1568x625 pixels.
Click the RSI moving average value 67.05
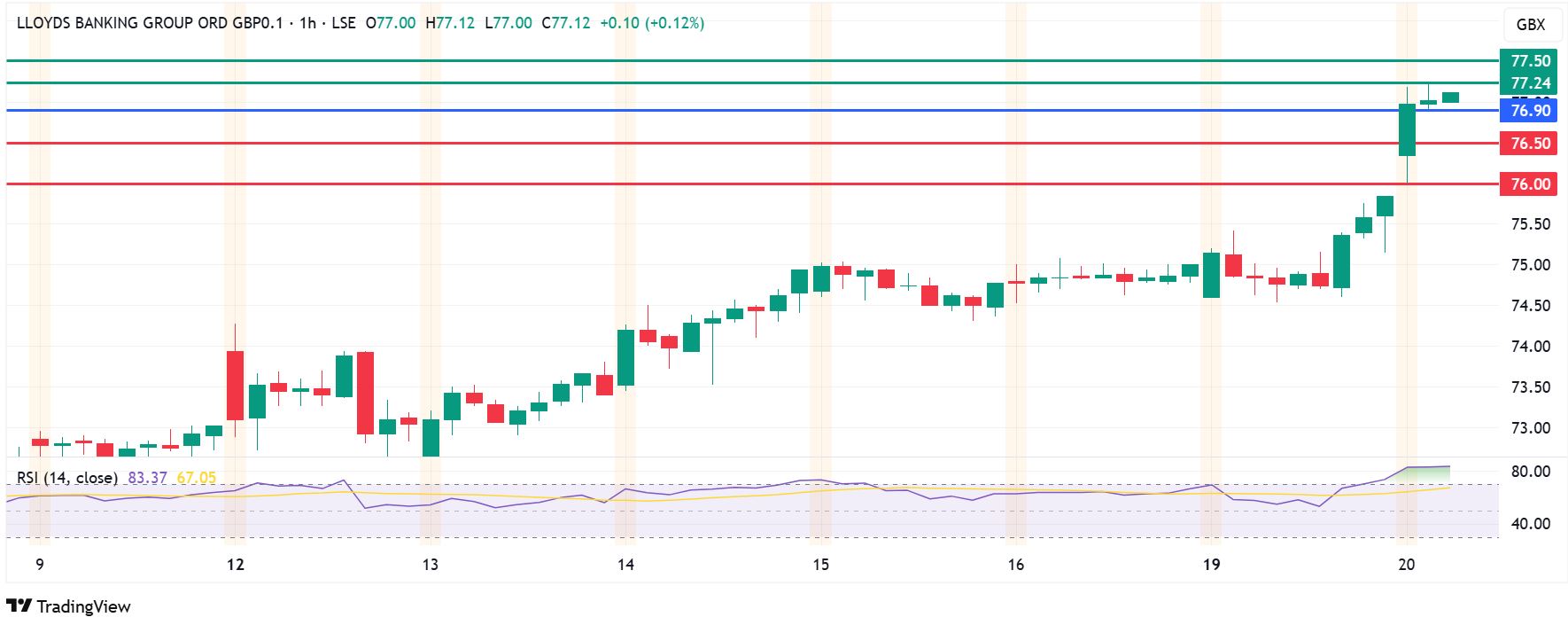[x=197, y=478]
